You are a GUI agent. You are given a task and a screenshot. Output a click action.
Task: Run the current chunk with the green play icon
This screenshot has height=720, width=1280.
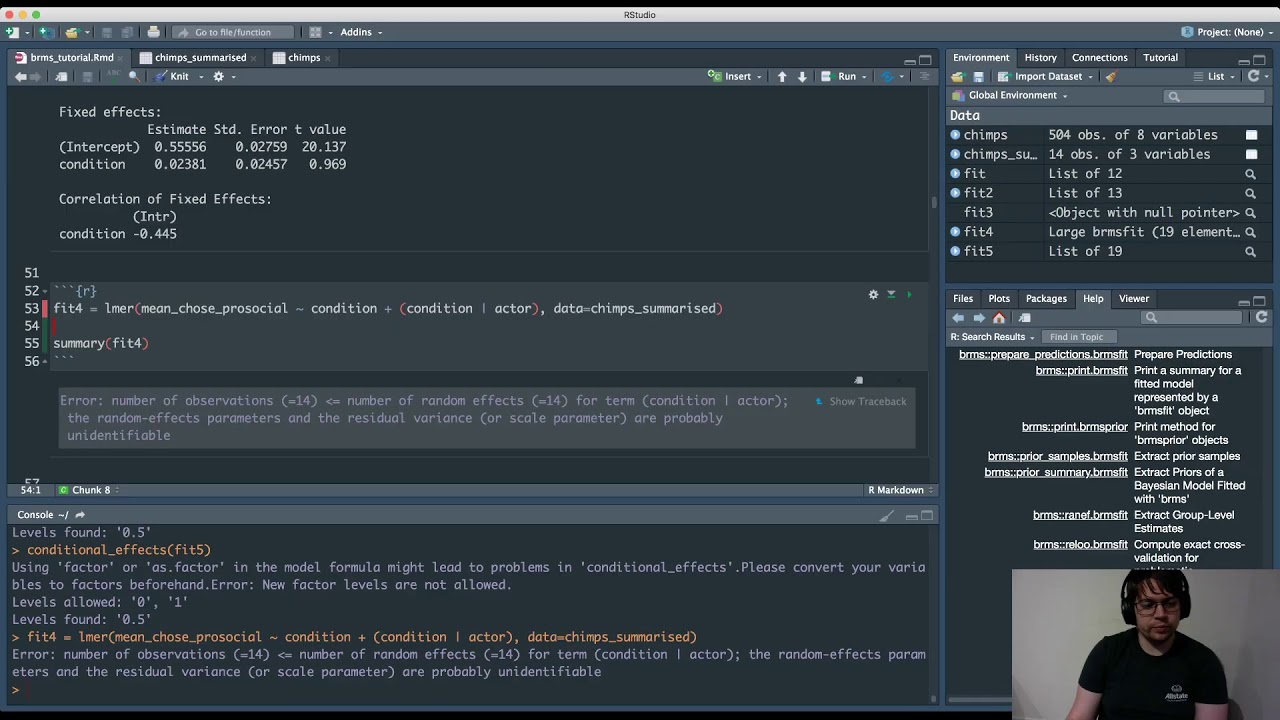(909, 295)
